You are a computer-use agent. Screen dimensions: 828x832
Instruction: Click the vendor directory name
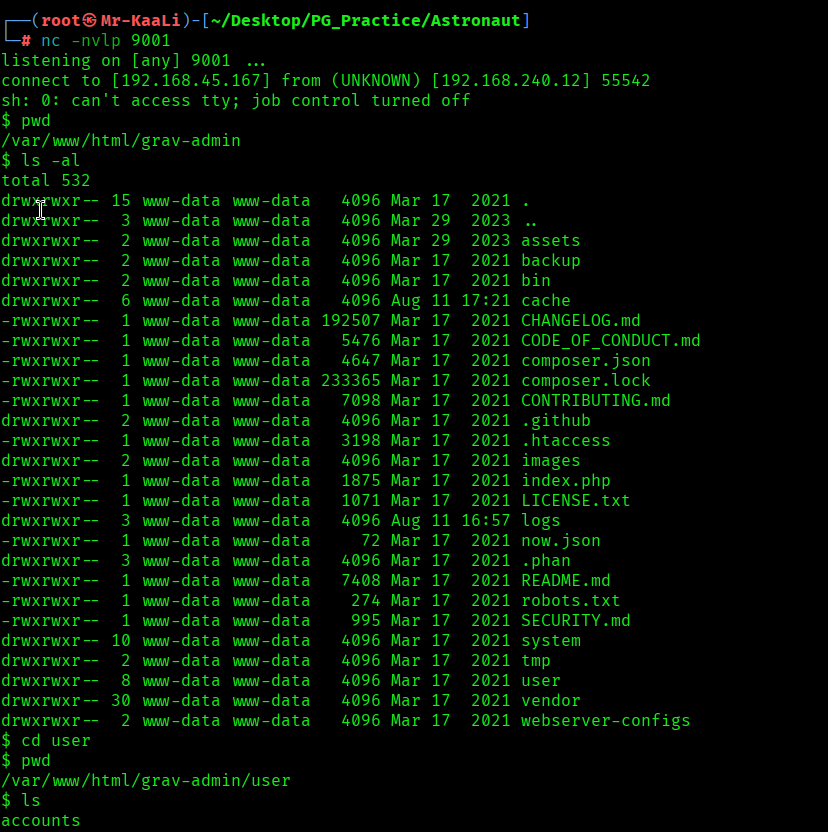(x=550, y=700)
